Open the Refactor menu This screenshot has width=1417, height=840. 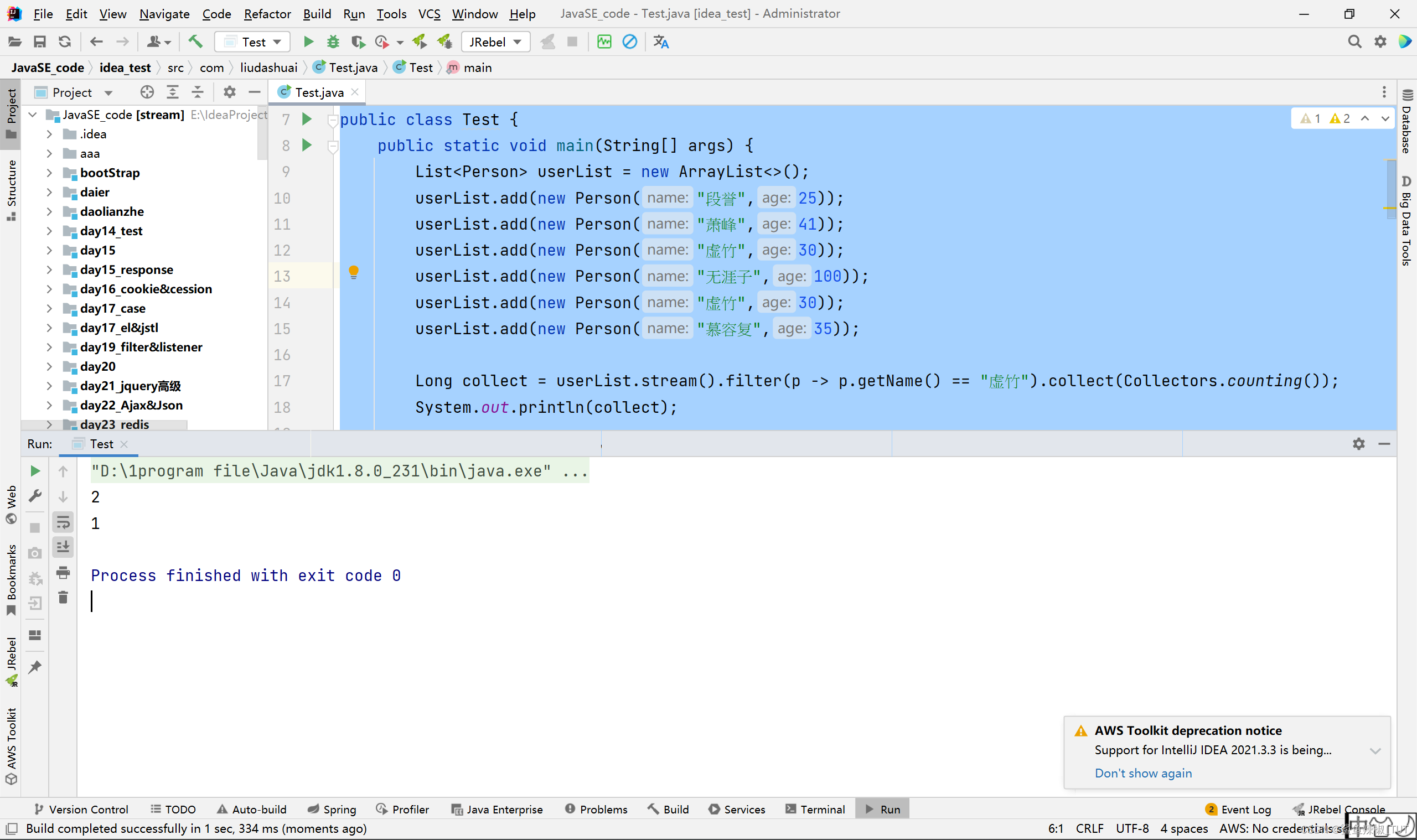click(x=267, y=14)
